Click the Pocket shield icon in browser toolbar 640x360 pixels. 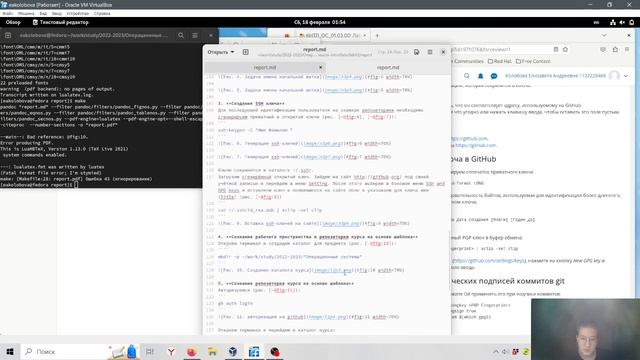pos(603,49)
